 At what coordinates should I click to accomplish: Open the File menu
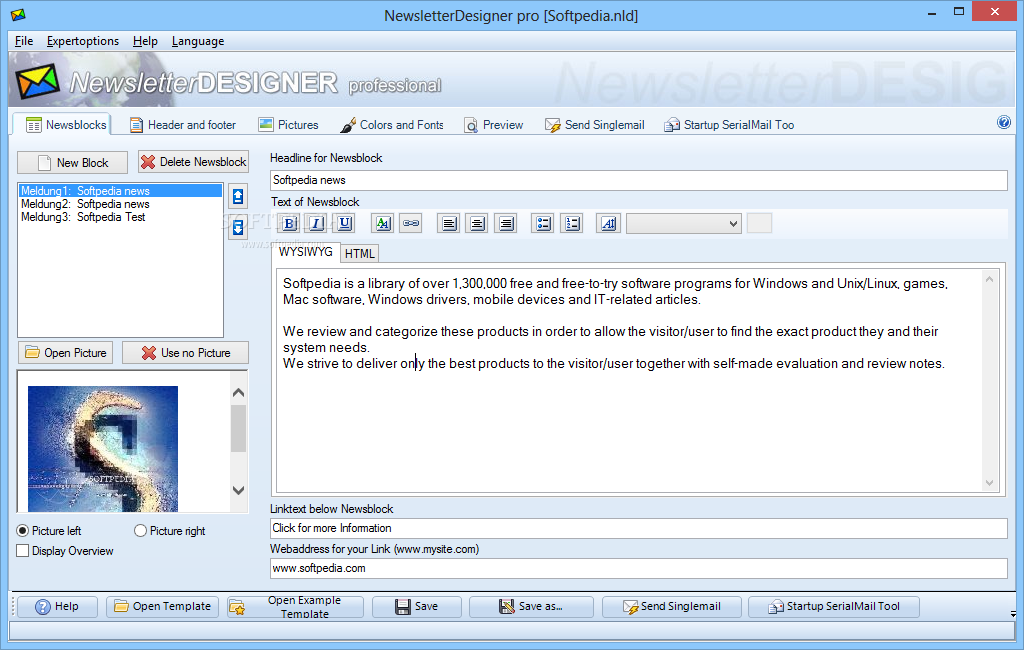pyautogui.click(x=24, y=41)
